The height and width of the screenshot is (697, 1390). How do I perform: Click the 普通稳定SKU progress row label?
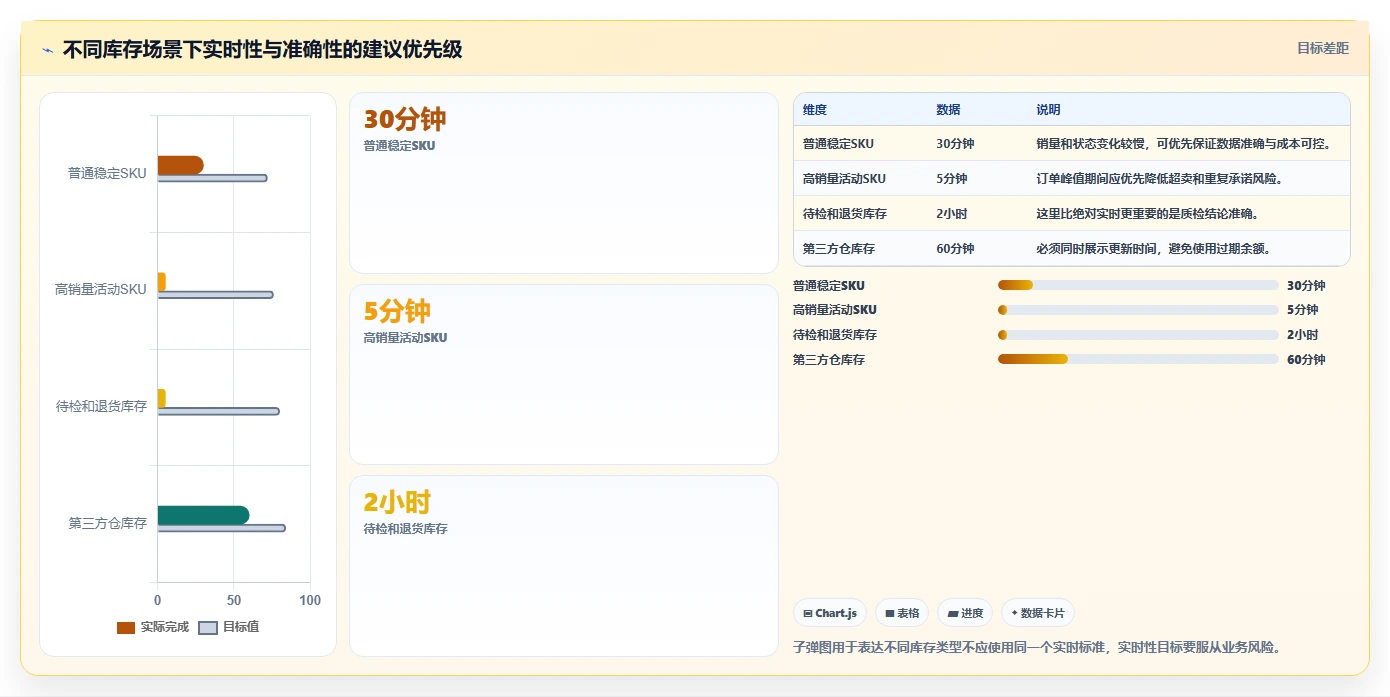(x=829, y=286)
